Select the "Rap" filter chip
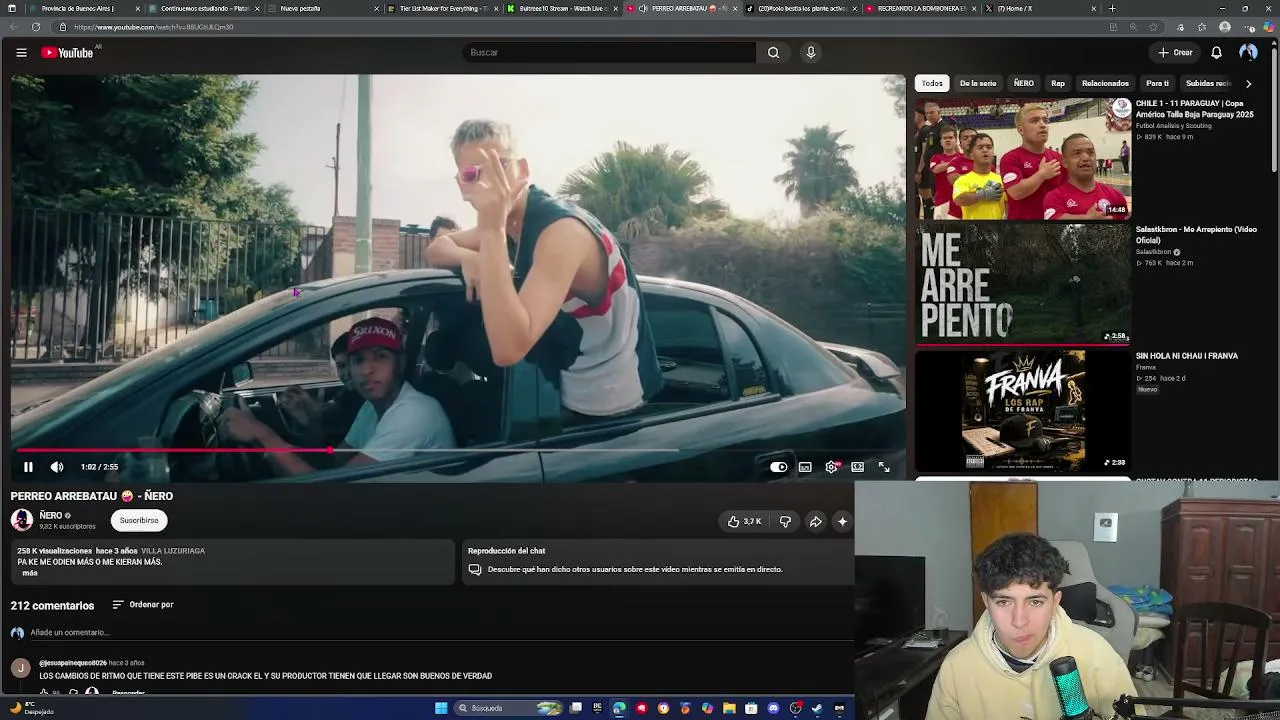 (1058, 83)
